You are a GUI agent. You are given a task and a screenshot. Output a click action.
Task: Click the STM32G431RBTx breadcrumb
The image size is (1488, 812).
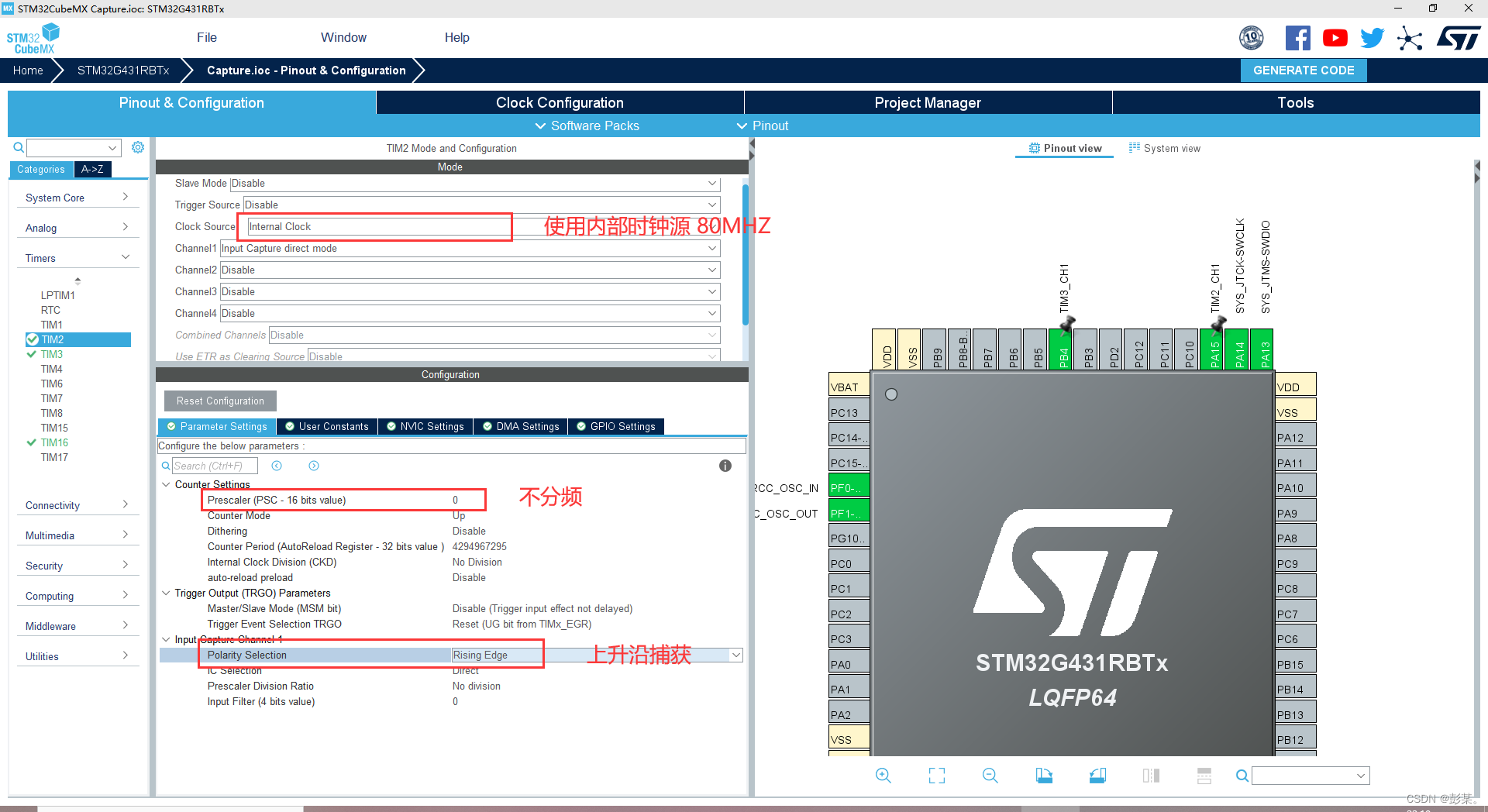click(123, 71)
